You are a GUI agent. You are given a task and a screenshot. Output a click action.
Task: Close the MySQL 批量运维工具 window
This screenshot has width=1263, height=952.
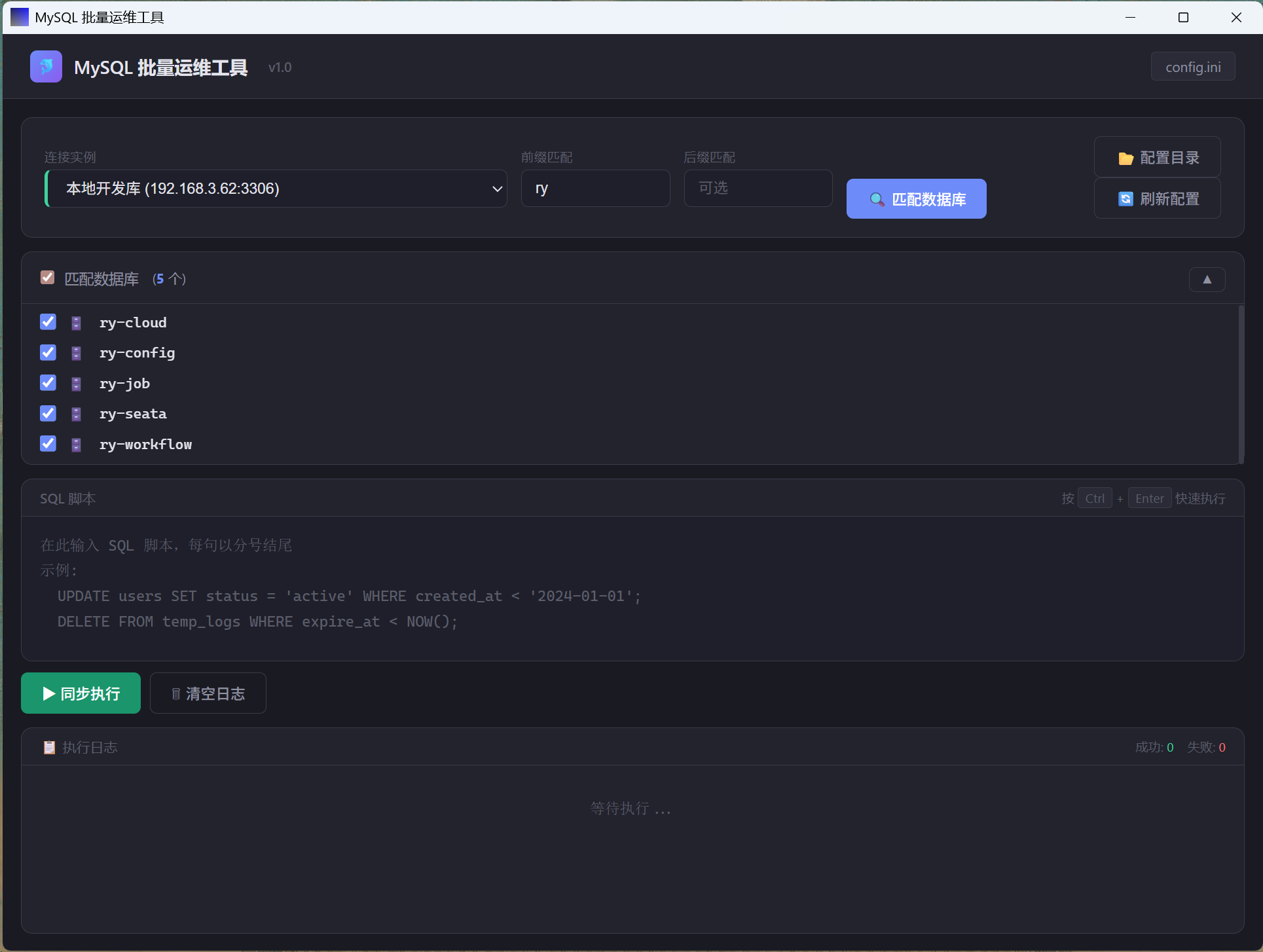[1236, 17]
